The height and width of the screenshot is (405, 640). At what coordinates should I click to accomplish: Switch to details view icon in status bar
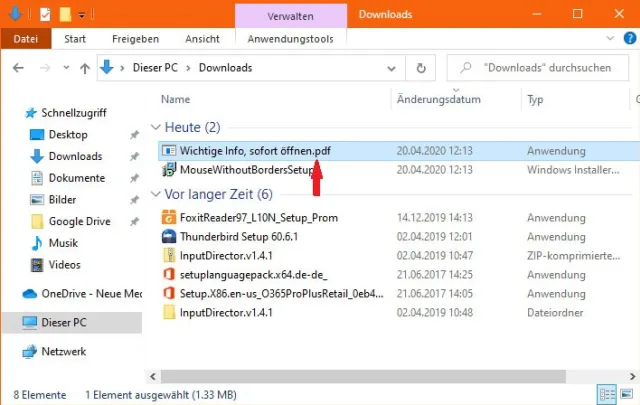[x=607, y=394]
